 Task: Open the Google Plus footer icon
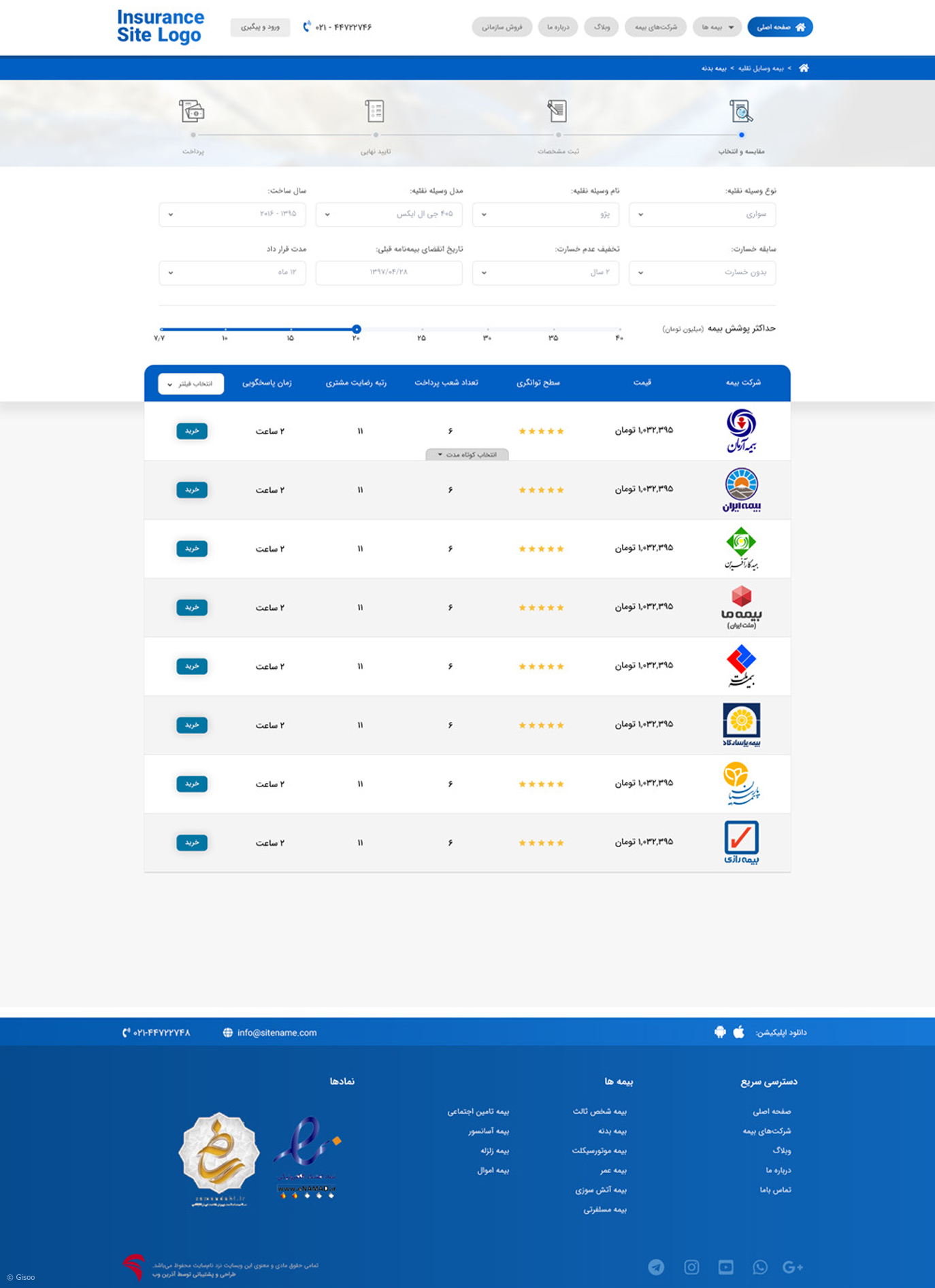tap(793, 1267)
